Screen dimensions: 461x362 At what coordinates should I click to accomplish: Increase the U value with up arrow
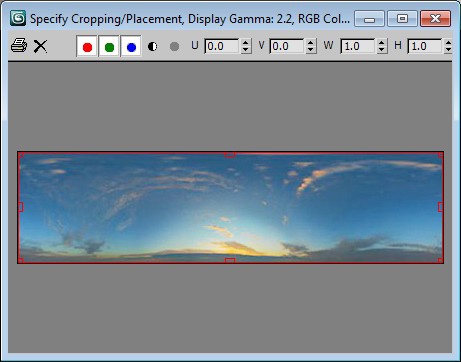[246, 43]
